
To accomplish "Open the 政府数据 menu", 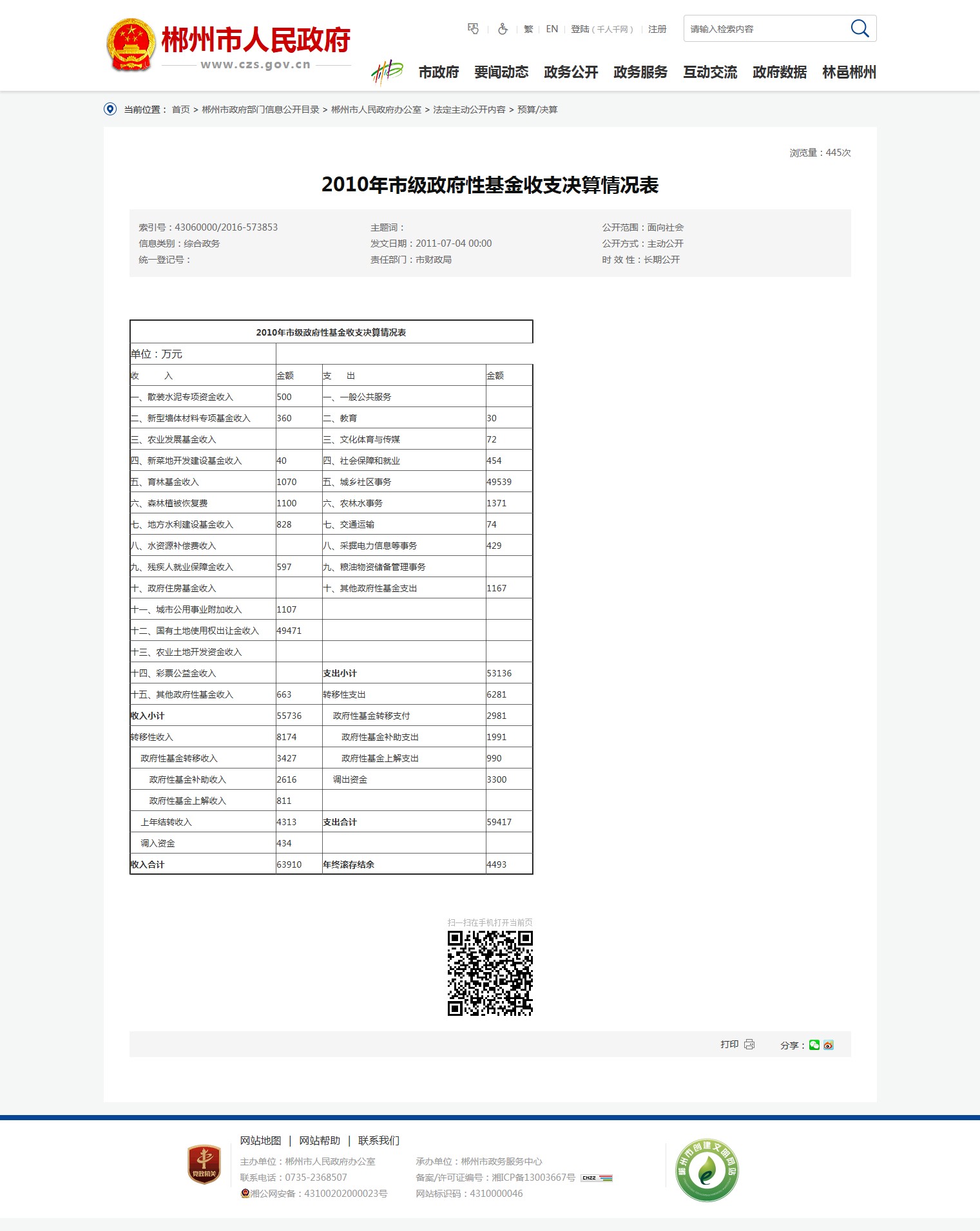I will (x=780, y=72).
